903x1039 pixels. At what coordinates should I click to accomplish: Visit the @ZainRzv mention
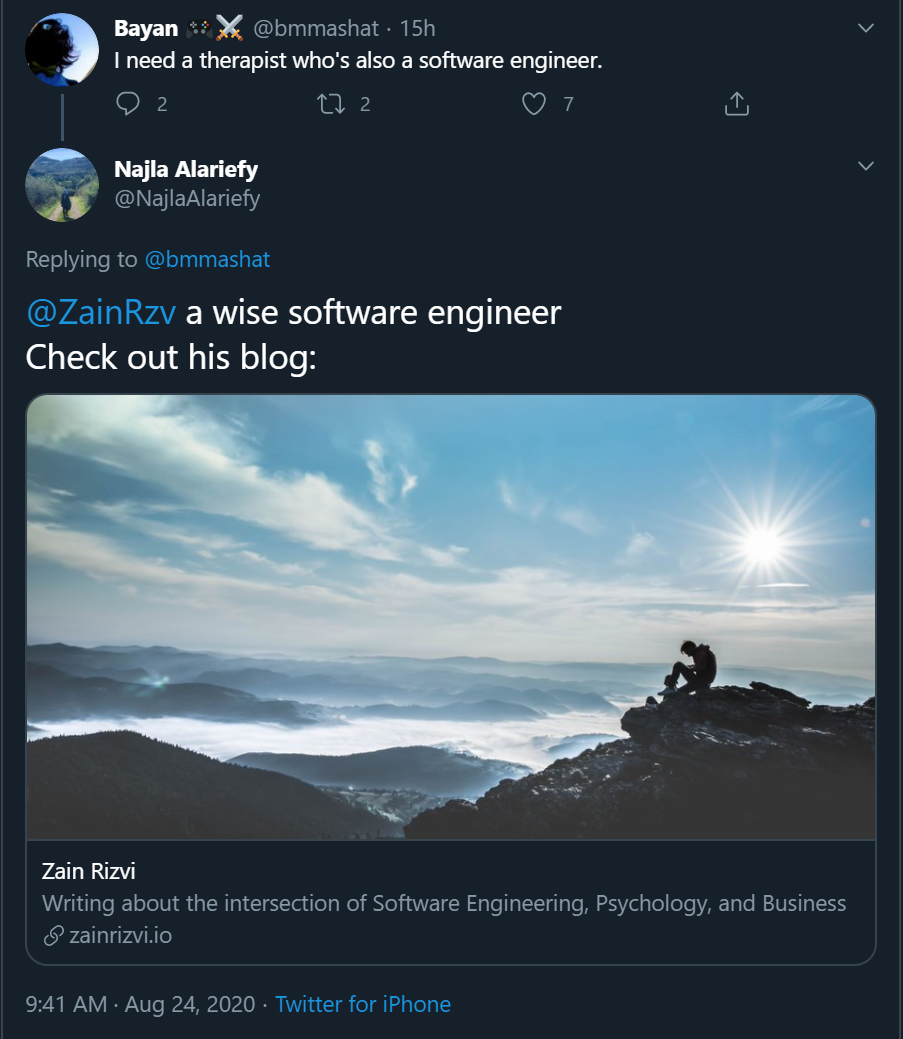[101, 312]
